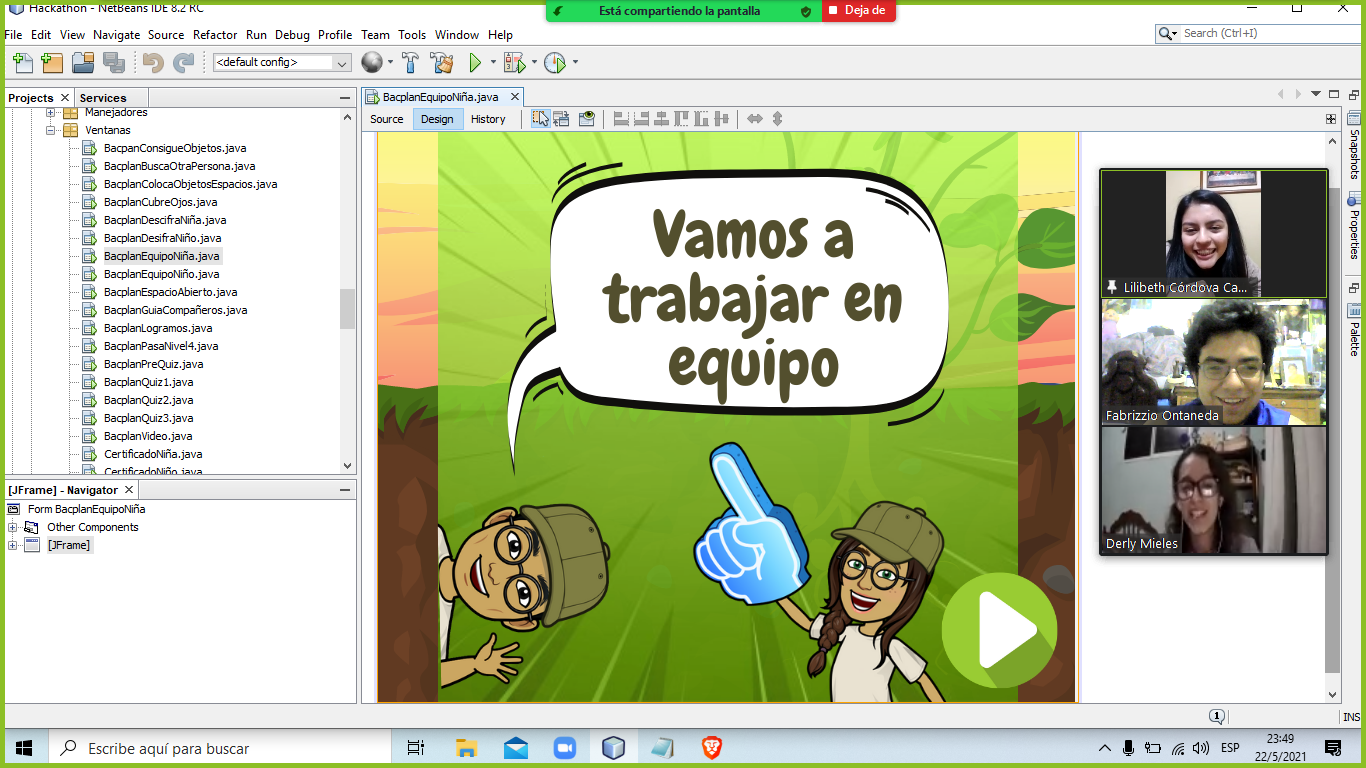Click the New File toolbar icon
This screenshot has width=1366, height=768.
pyautogui.click(x=22, y=63)
